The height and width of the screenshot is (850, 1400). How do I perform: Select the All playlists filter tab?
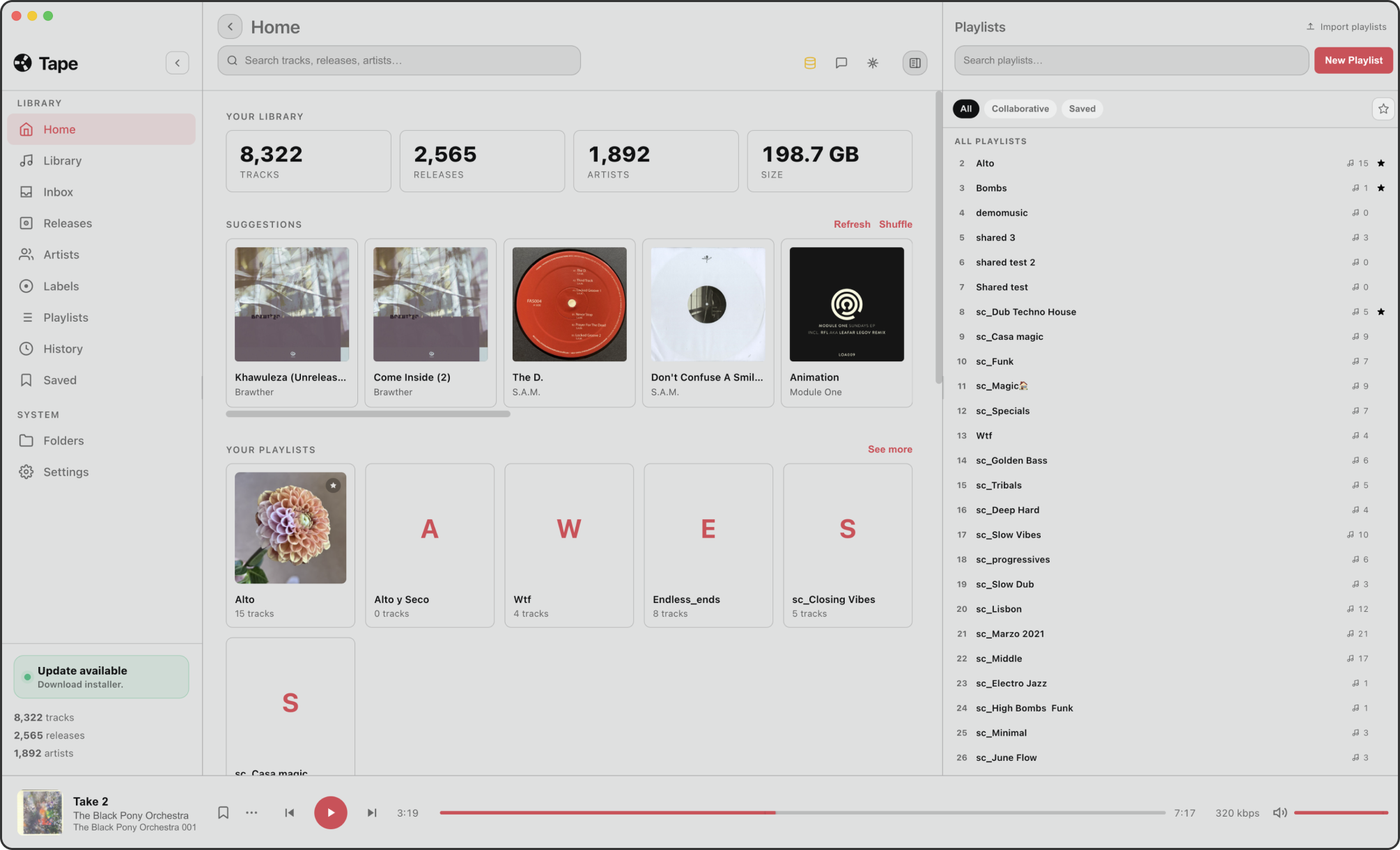point(966,109)
